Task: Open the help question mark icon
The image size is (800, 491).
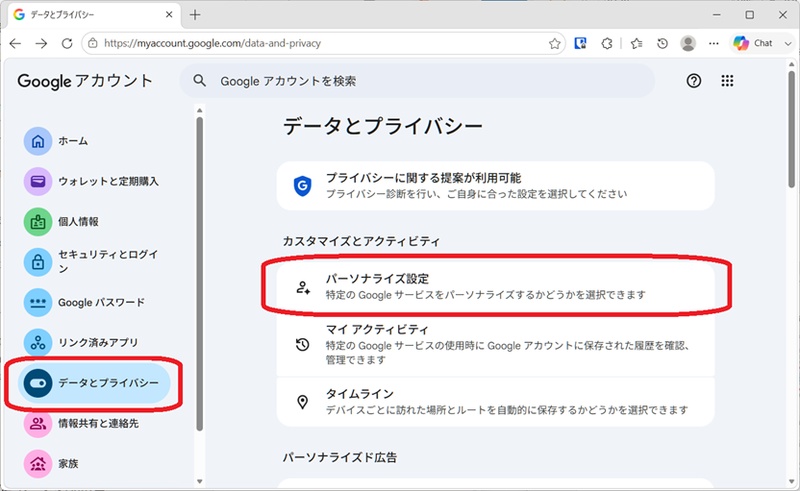Action: [x=694, y=81]
